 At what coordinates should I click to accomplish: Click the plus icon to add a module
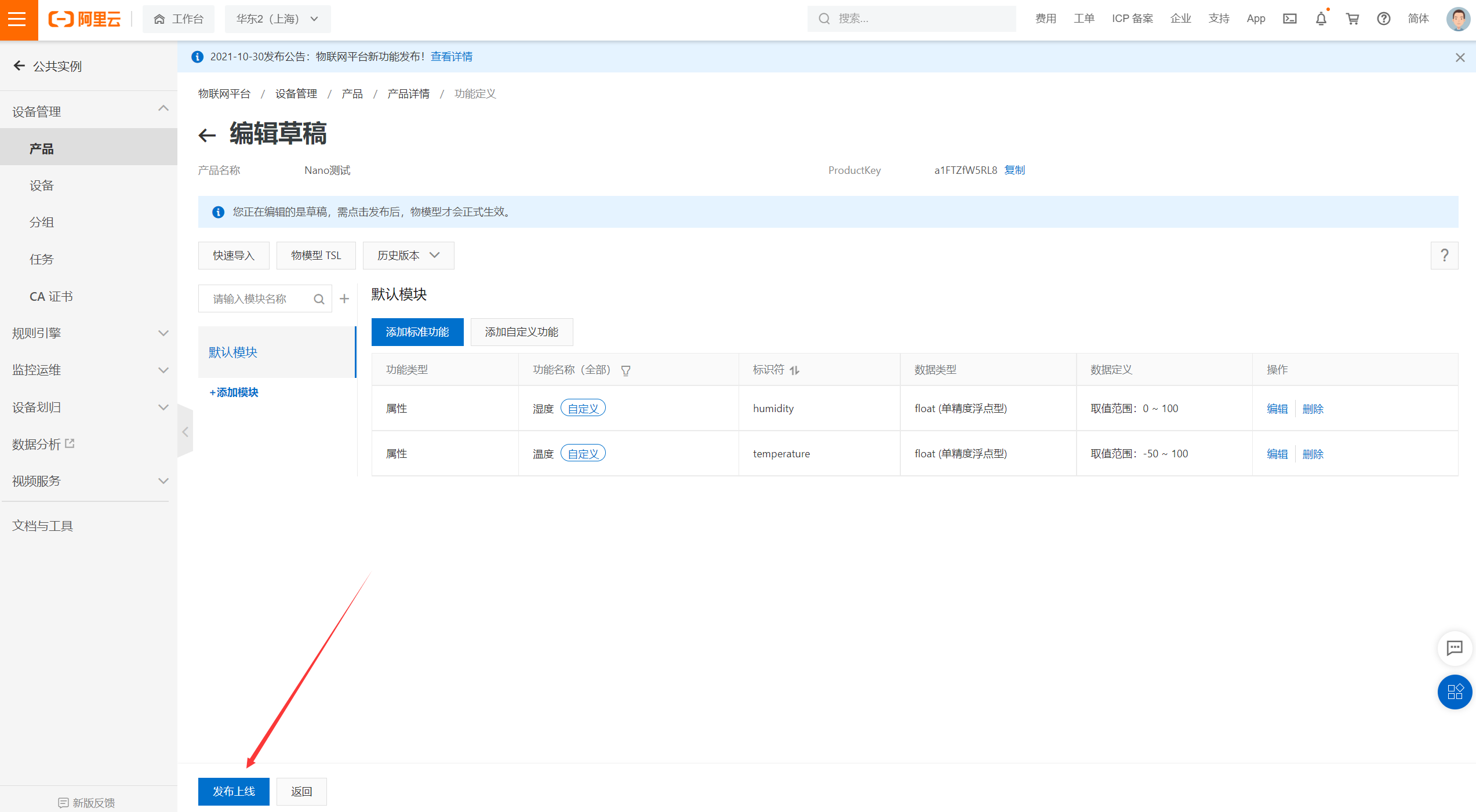pyautogui.click(x=344, y=298)
